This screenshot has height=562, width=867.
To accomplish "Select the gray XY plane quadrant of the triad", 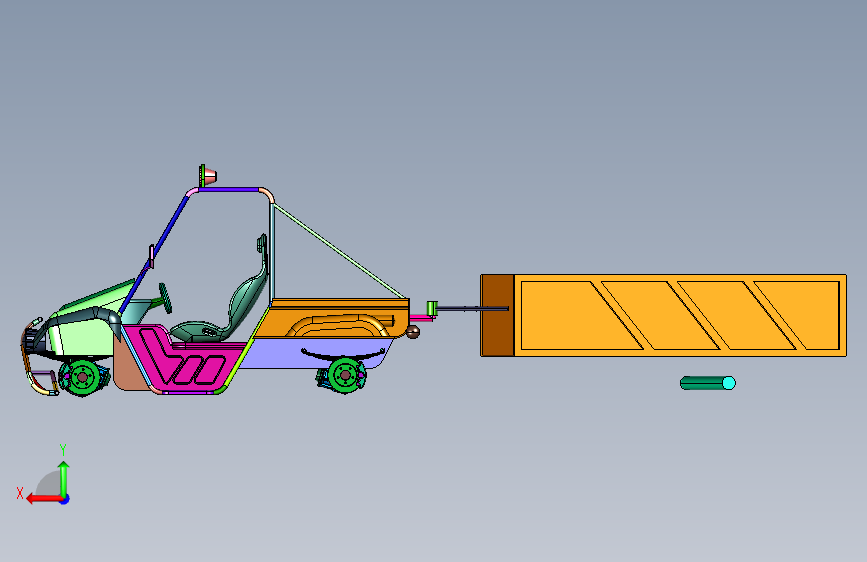I will pyautogui.click(x=49, y=484).
